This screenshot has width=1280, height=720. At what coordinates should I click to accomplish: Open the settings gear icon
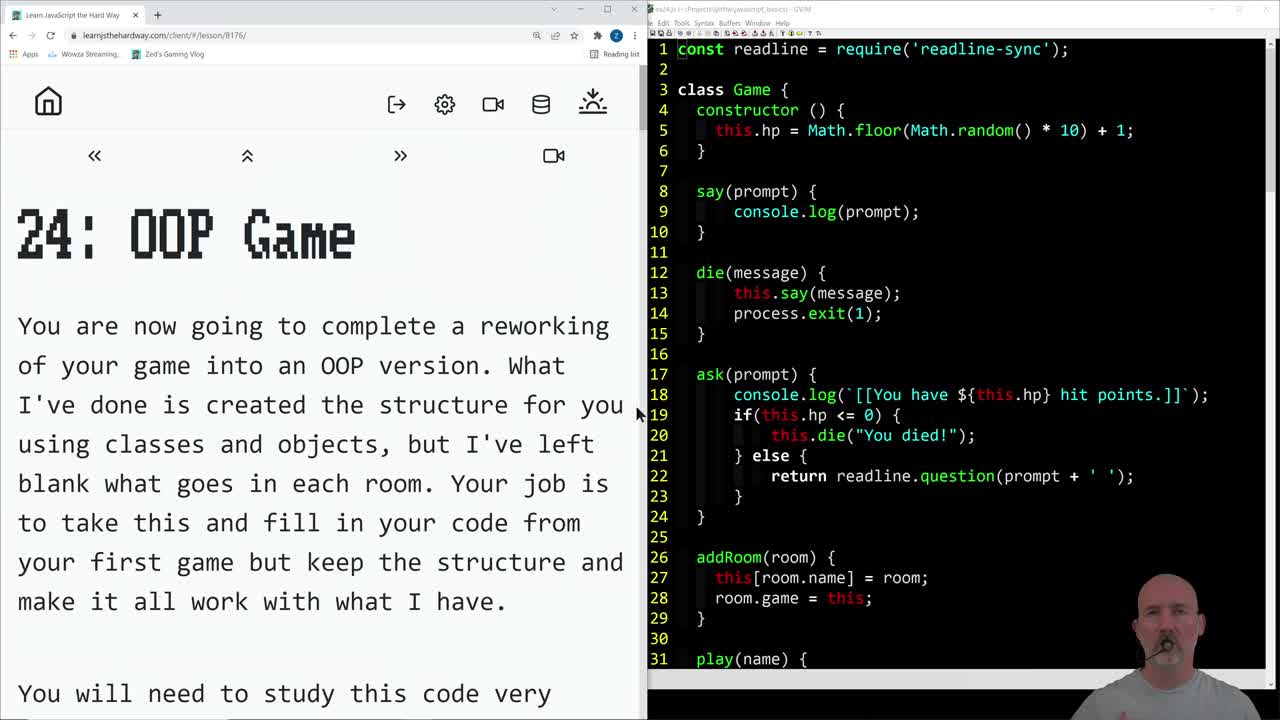coord(445,104)
